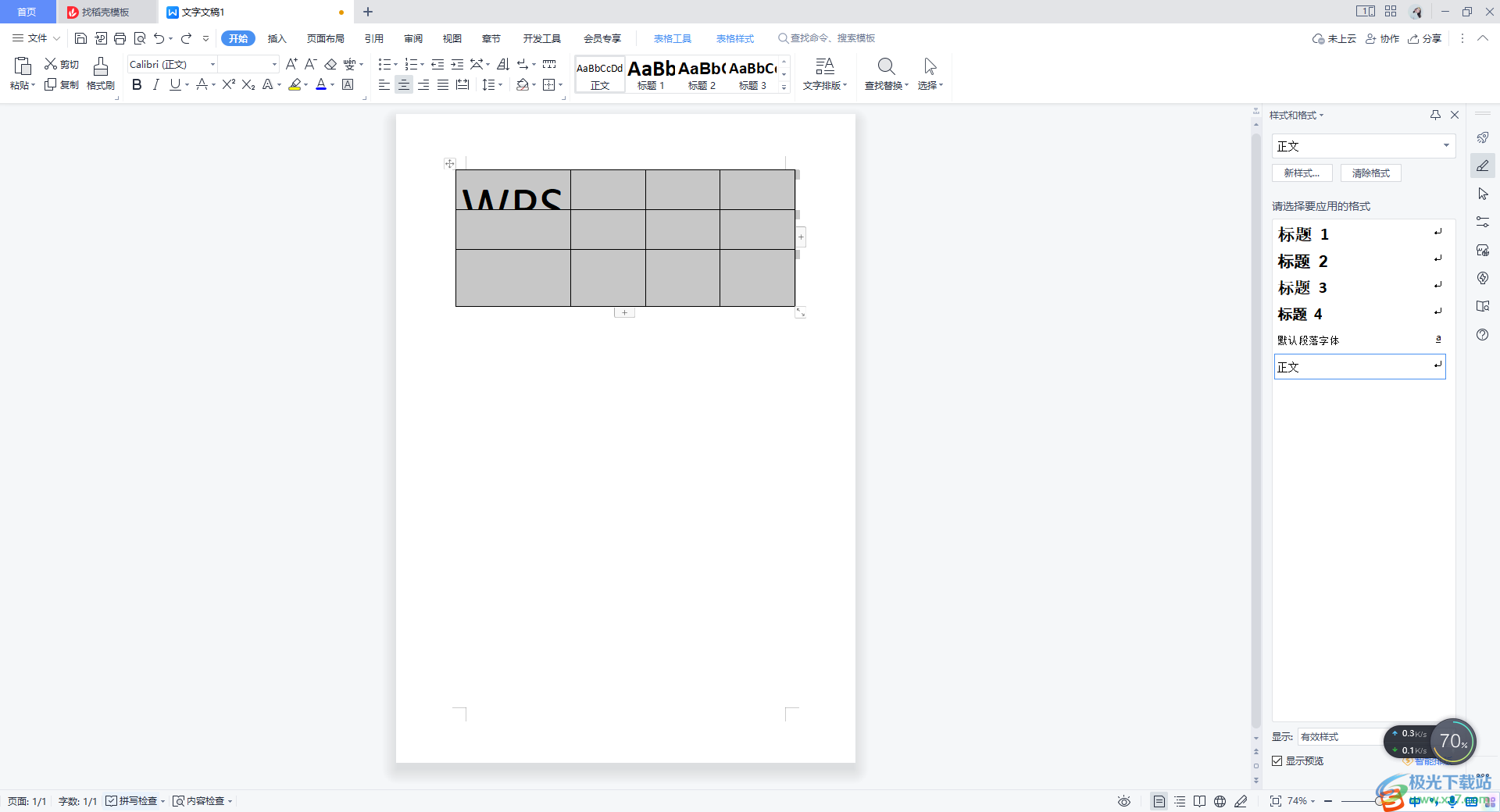Expand the line spacing dropdown
Image resolution: width=1500 pixels, height=812 pixels.
point(501,84)
